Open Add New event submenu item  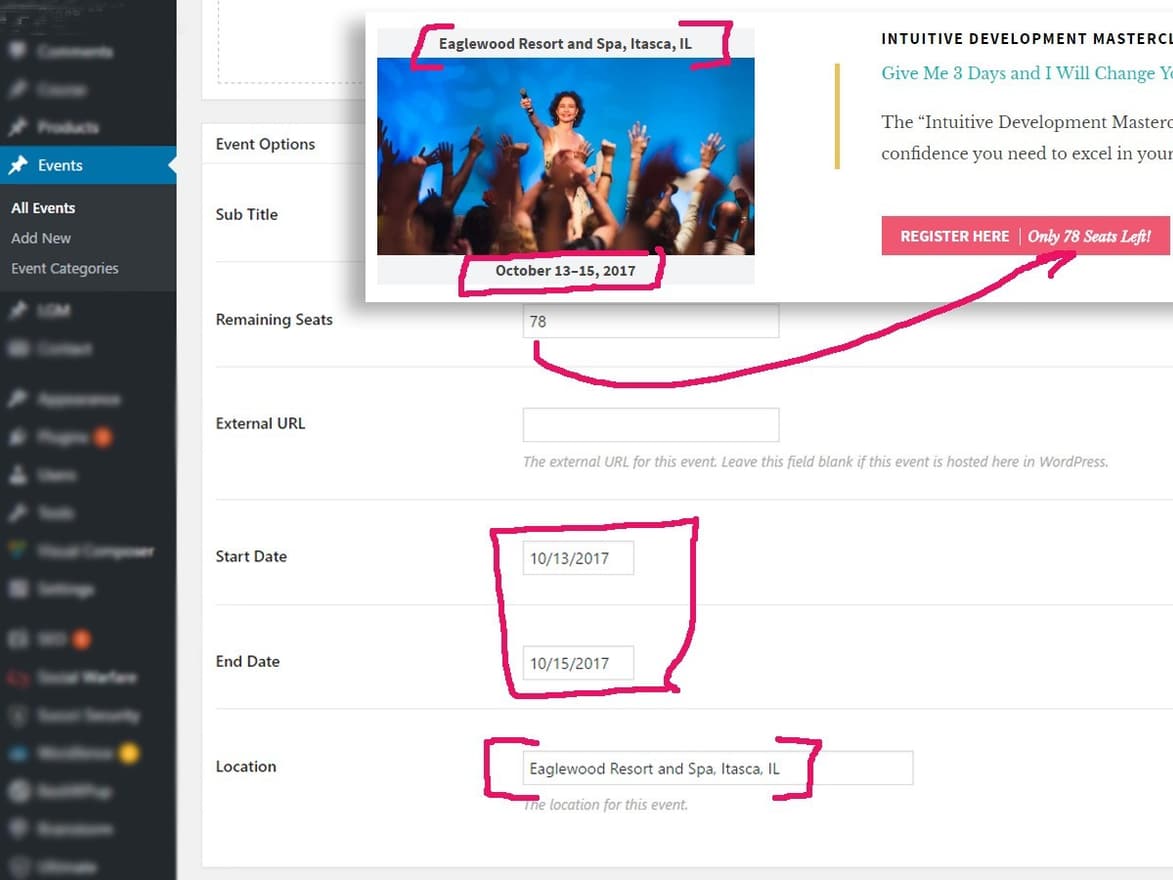[x=41, y=238]
